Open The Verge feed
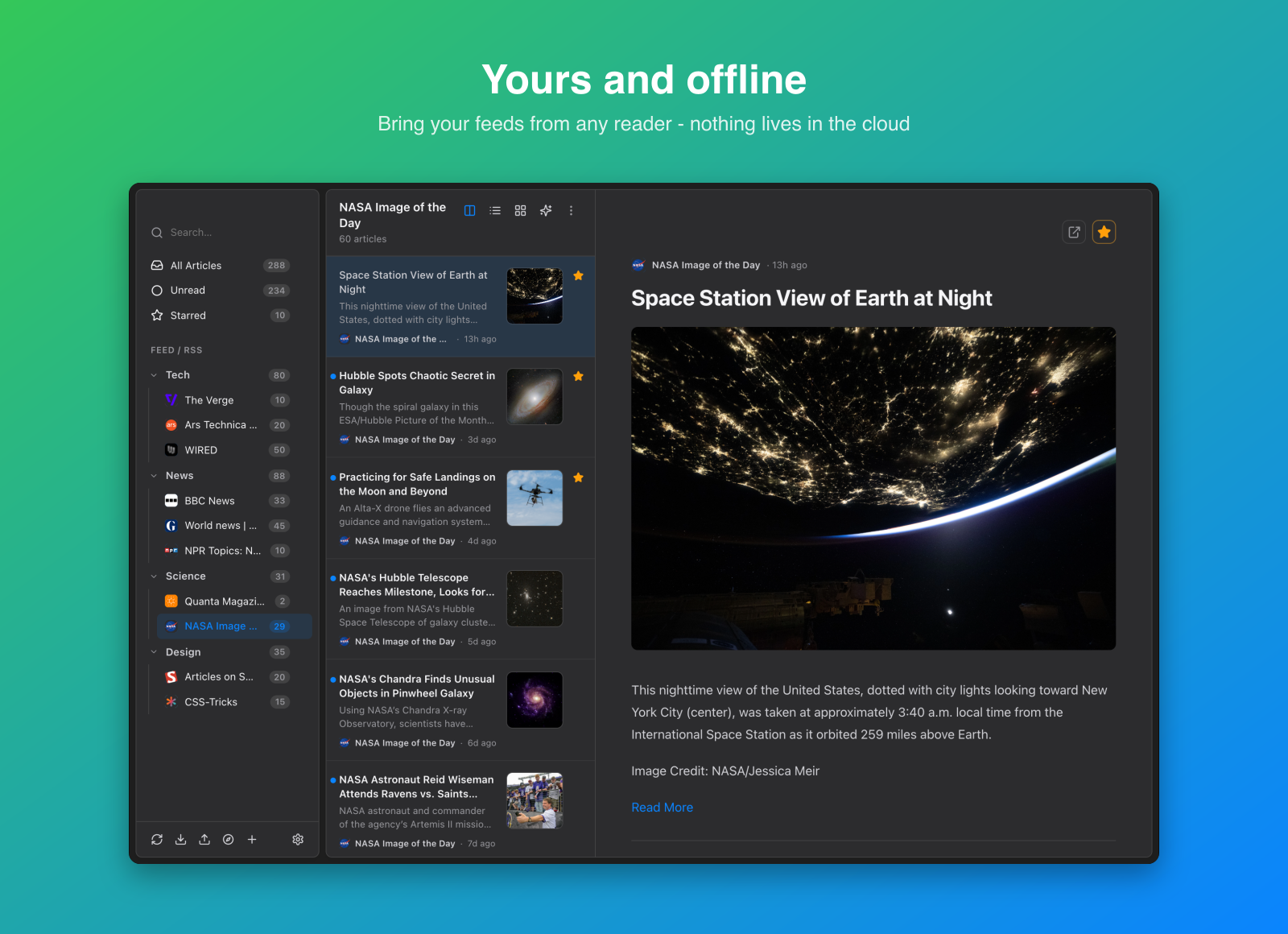Image resolution: width=1288 pixels, height=934 pixels. click(234, 400)
